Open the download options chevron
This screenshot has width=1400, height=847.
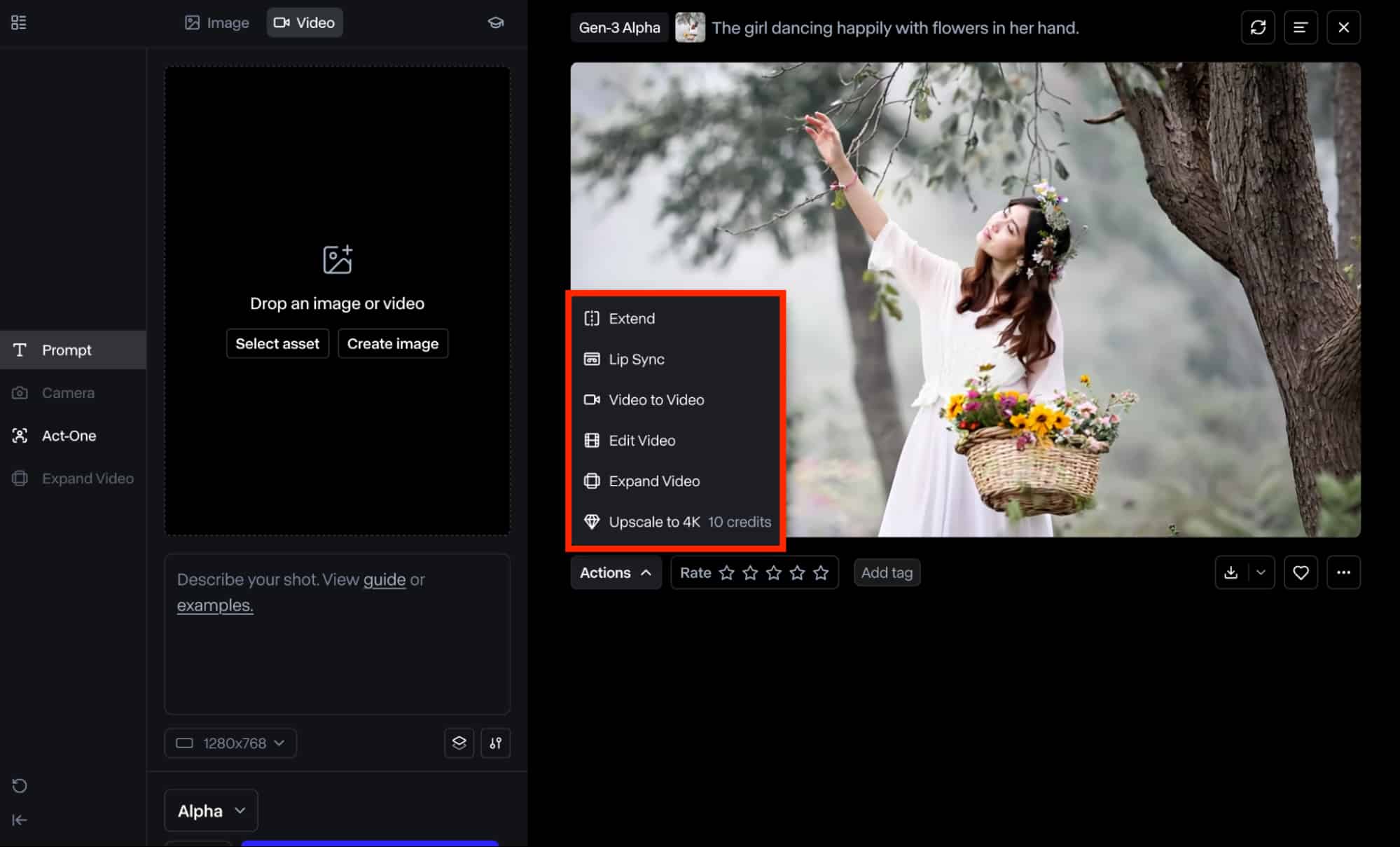(1261, 573)
